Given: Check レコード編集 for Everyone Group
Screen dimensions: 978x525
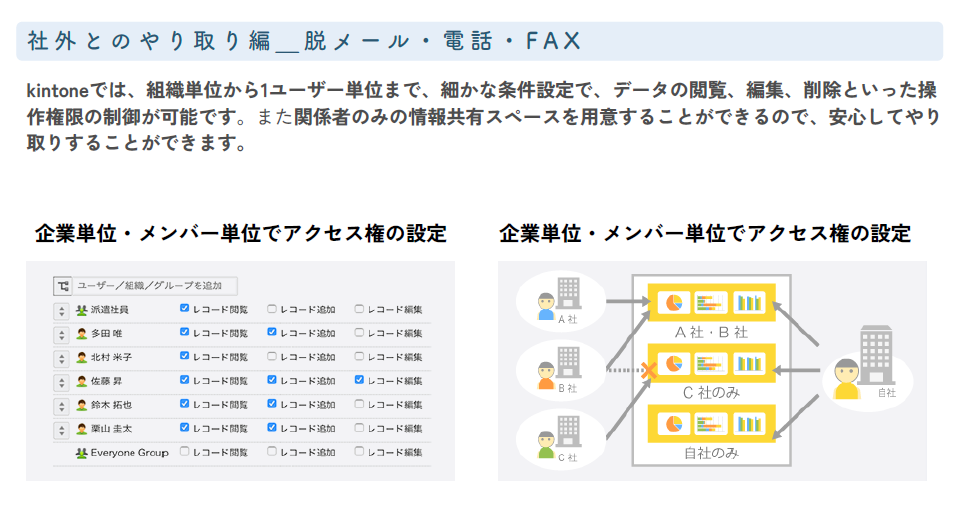Looking at the screenshot, I should click(359, 451).
